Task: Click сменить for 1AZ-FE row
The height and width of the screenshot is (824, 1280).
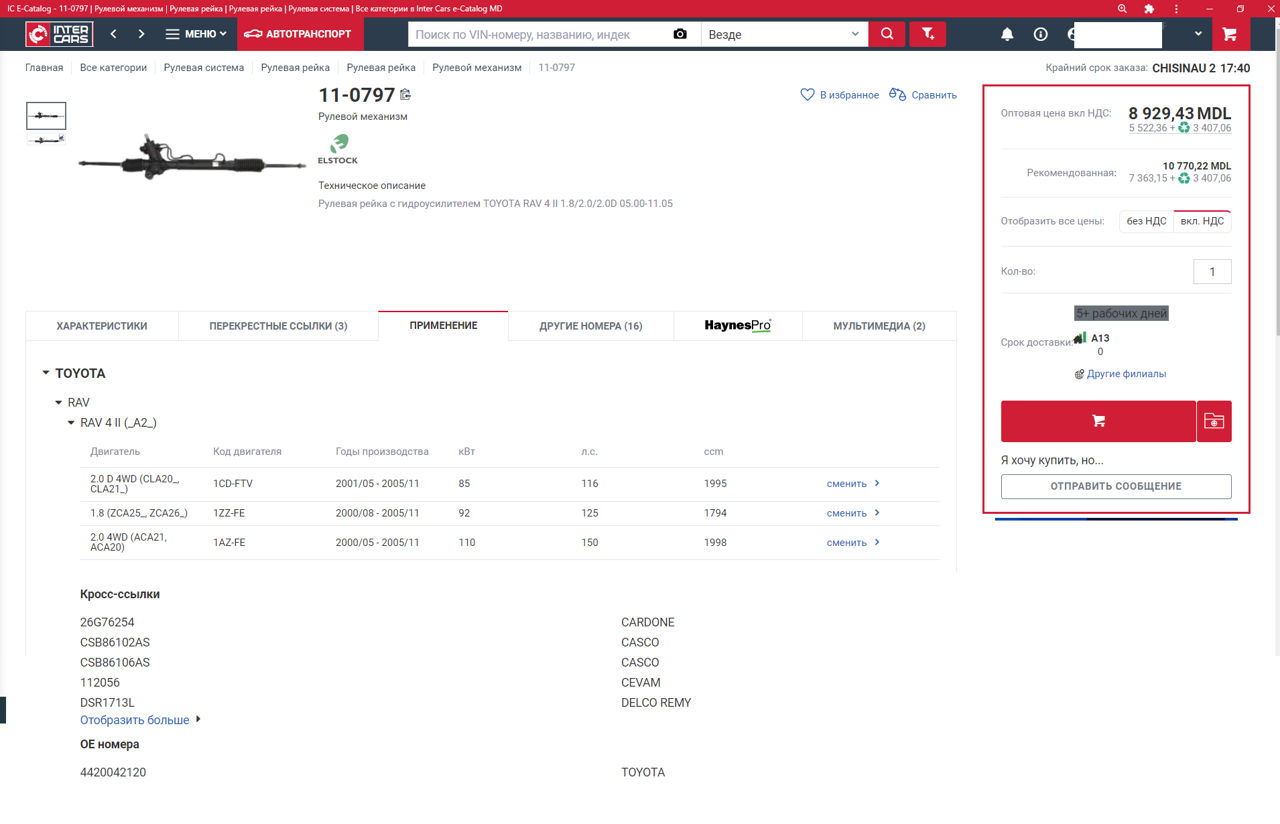Action: [853, 543]
